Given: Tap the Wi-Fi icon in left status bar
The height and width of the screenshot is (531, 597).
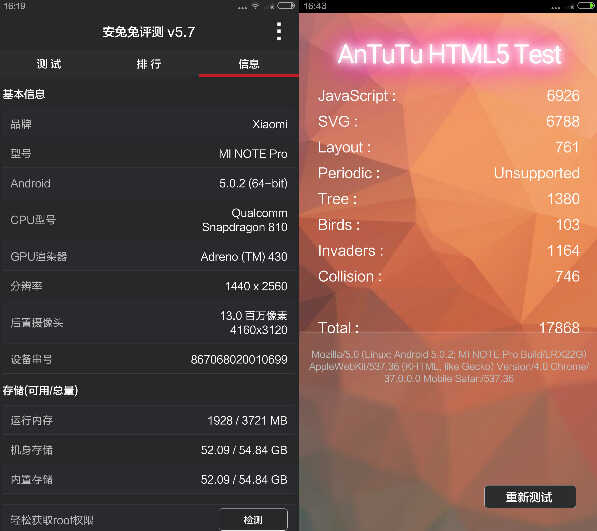Looking at the screenshot, I should [x=255, y=6].
